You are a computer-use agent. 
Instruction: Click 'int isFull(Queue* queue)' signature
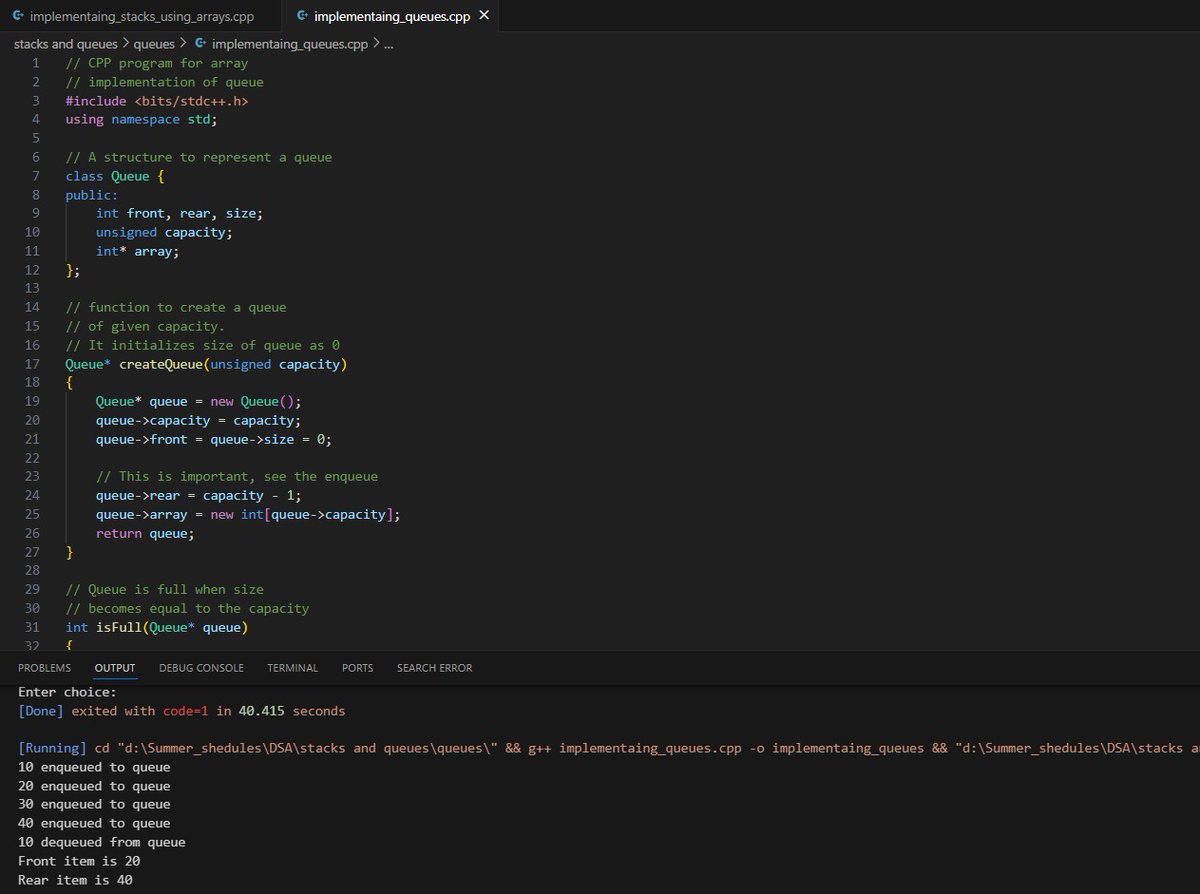coord(157,627)
